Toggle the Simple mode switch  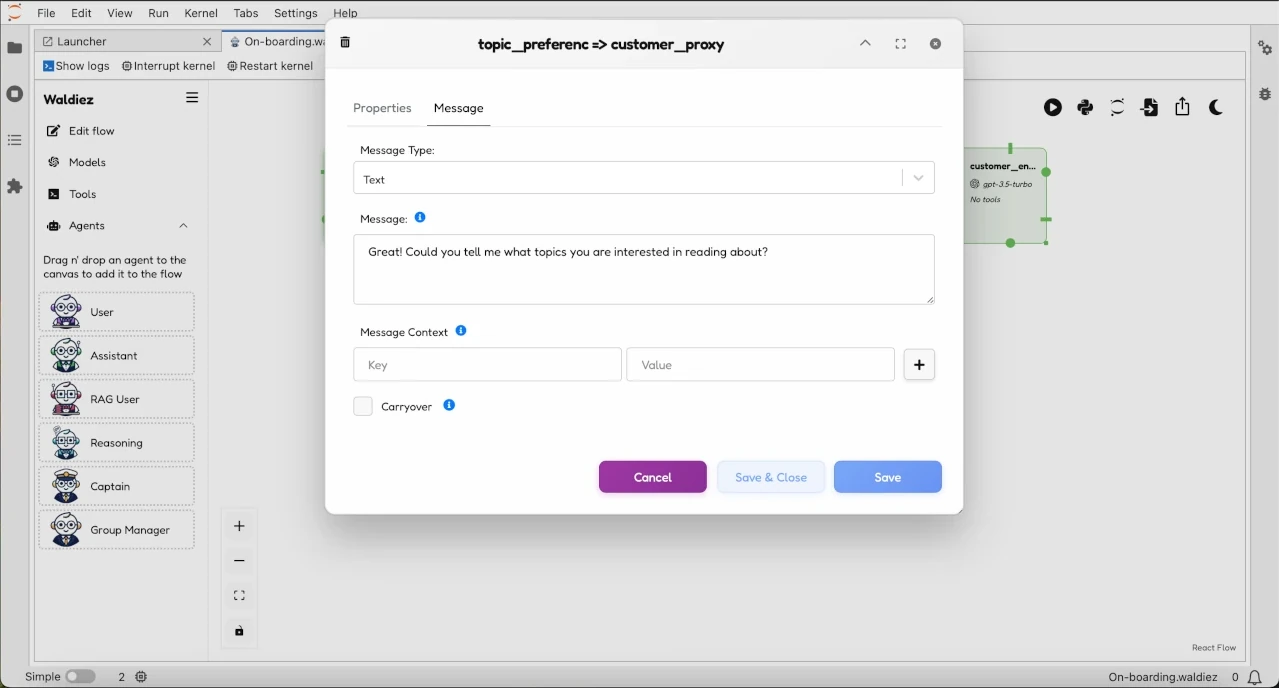[x=80, y=677]
